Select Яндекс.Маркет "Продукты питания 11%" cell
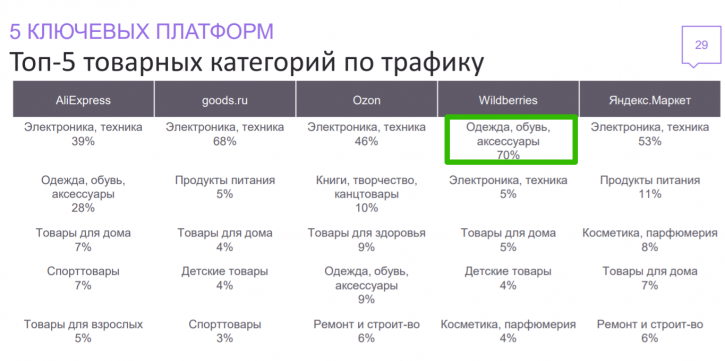725x361 pixels. (650, 187)
